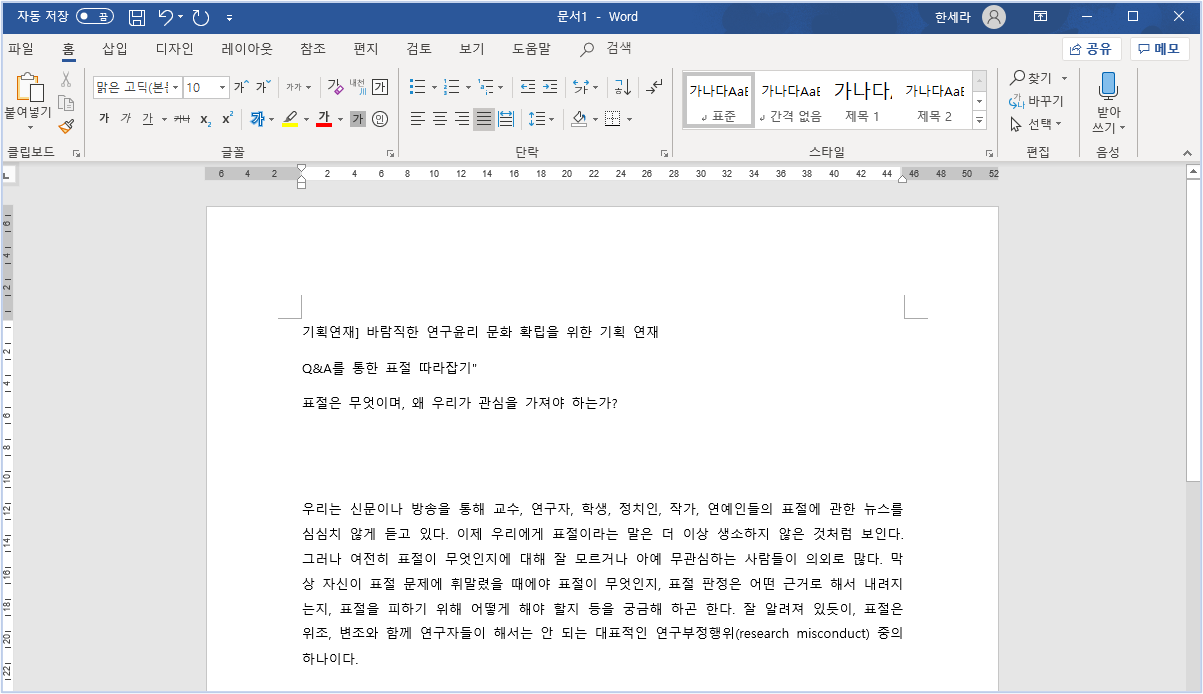The height and width of the screenshot is (694, 1203).
Task: Click the user account avatar icon
Action: click(x=994, y=17)
